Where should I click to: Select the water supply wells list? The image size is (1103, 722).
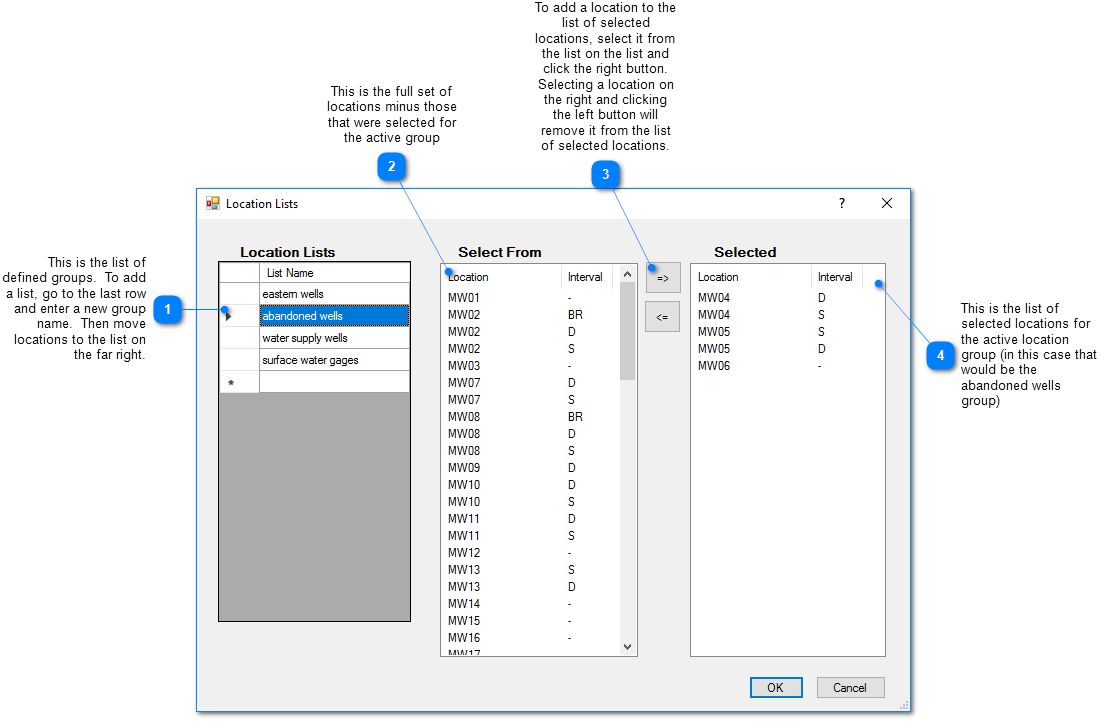tap(334, 338)
